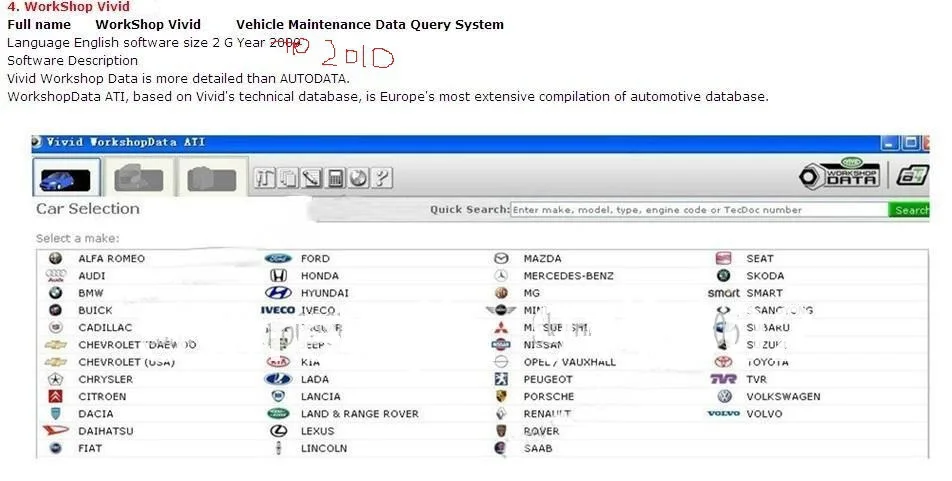Viewport: 952px width, 481px height.
Task: Select OPEL / VAUXHALL make
Action: tap(570, 362)
